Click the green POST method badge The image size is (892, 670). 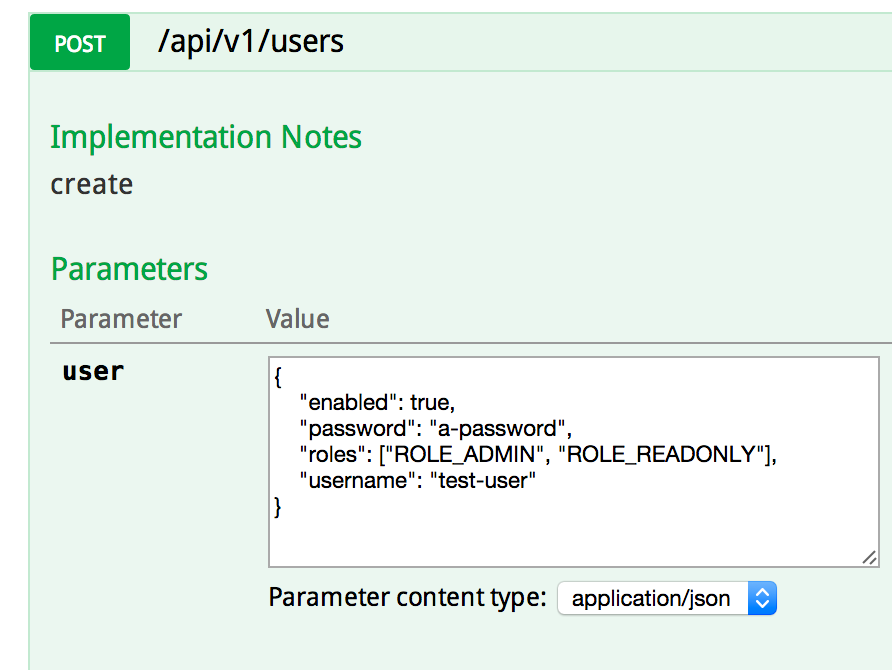(79, 42)
